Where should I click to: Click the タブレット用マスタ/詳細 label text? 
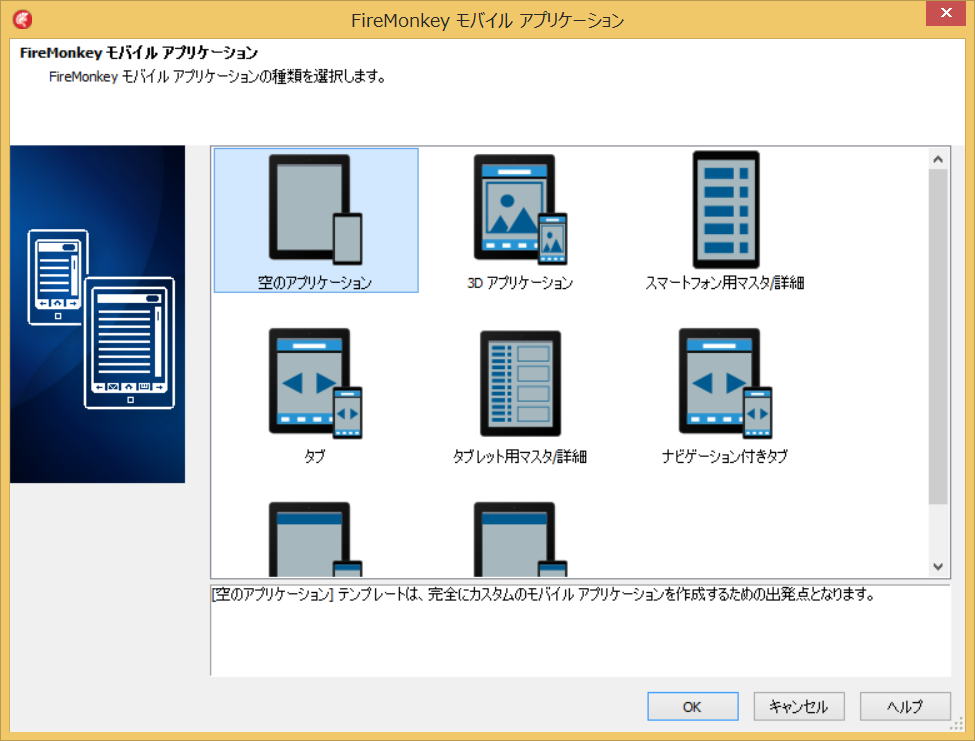pyautogui.click(x=520, y=456)
